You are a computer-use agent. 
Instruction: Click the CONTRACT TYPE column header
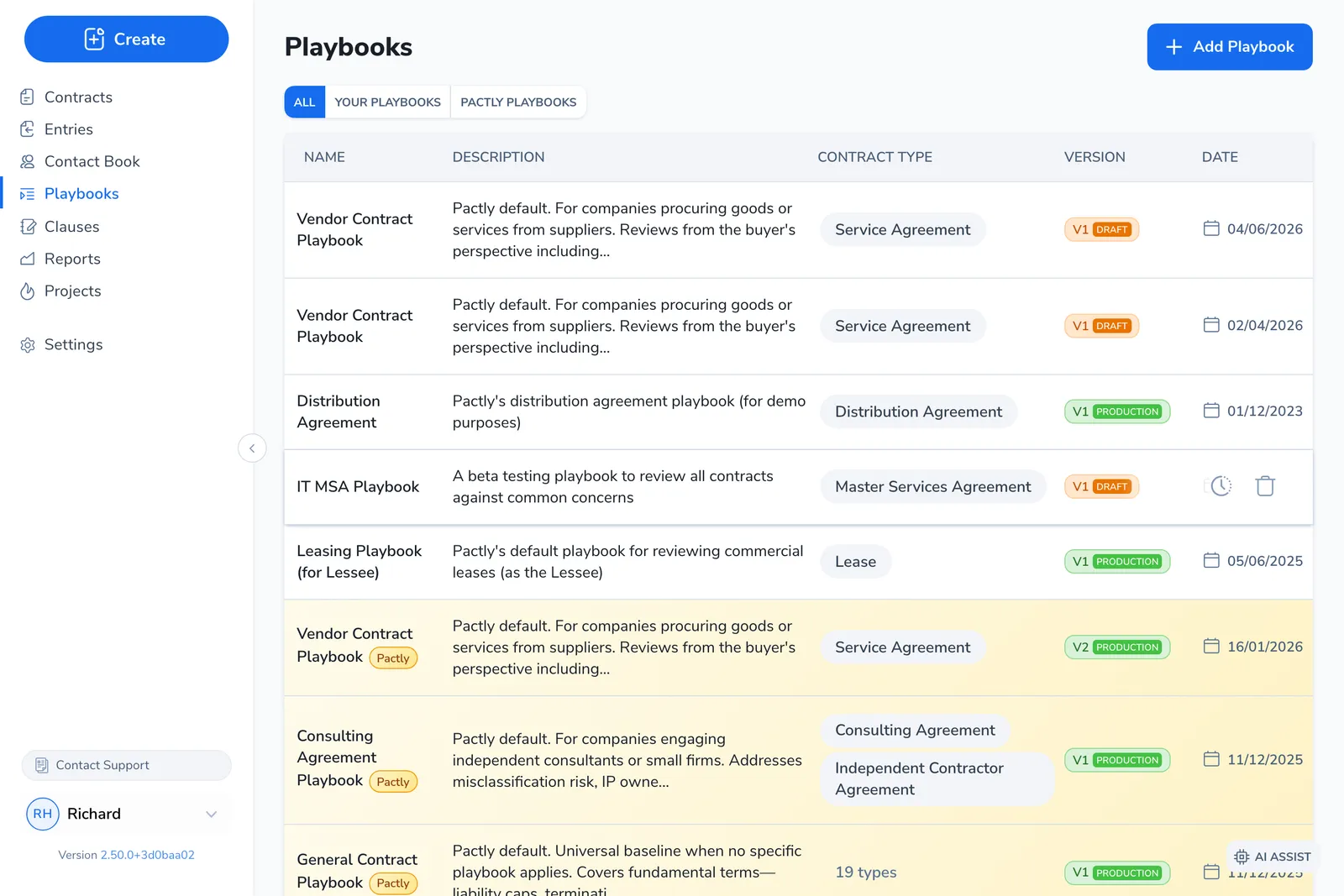(x=874, y=157)
